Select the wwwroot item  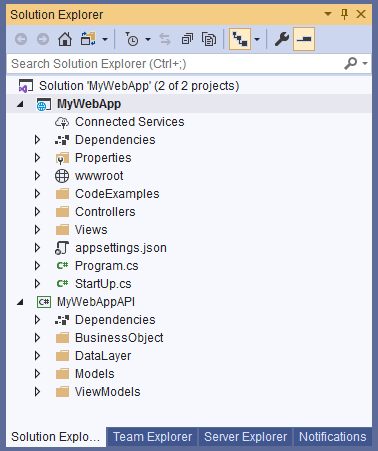point(99,176)
